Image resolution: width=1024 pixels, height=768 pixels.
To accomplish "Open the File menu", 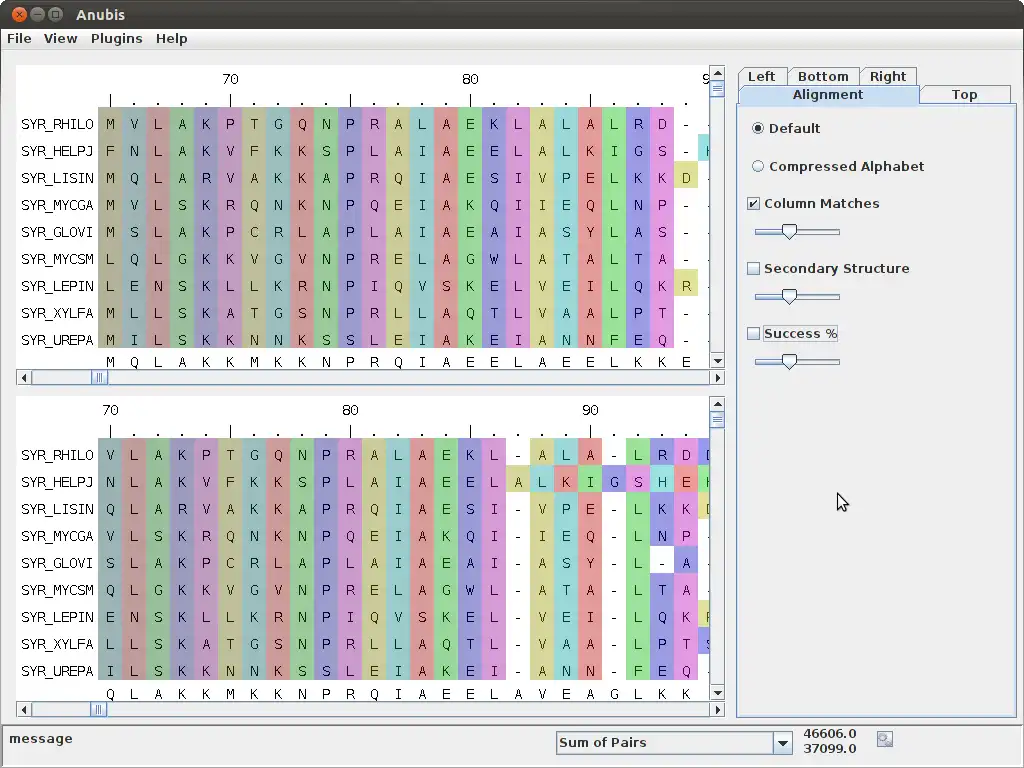I will 19,38.
